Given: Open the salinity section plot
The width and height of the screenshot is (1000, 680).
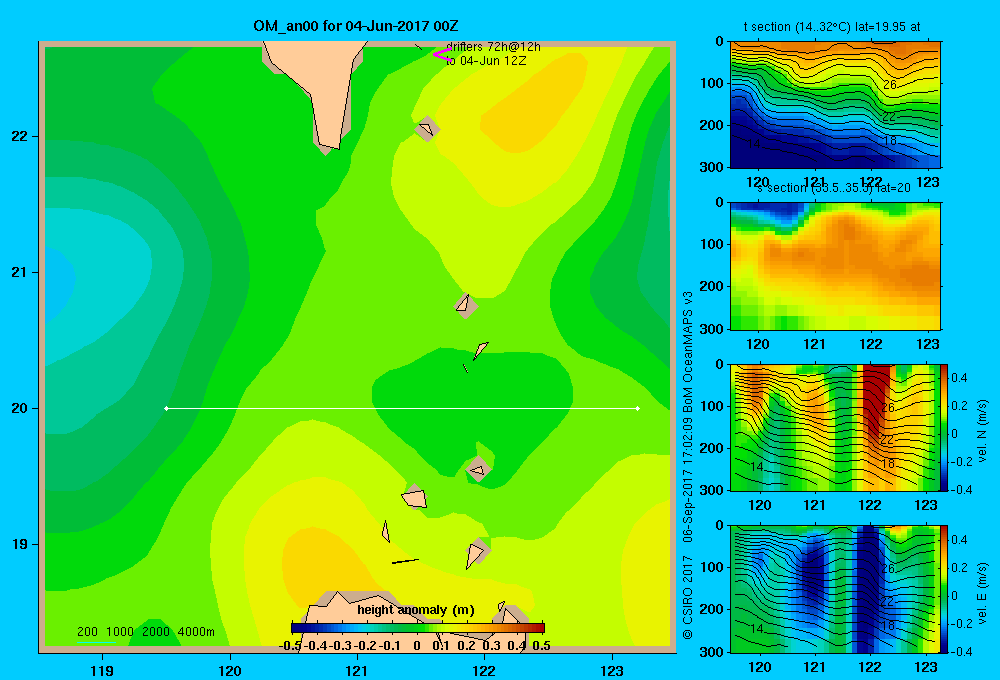Looking at the screenshot, I should (x=835, y=266).
